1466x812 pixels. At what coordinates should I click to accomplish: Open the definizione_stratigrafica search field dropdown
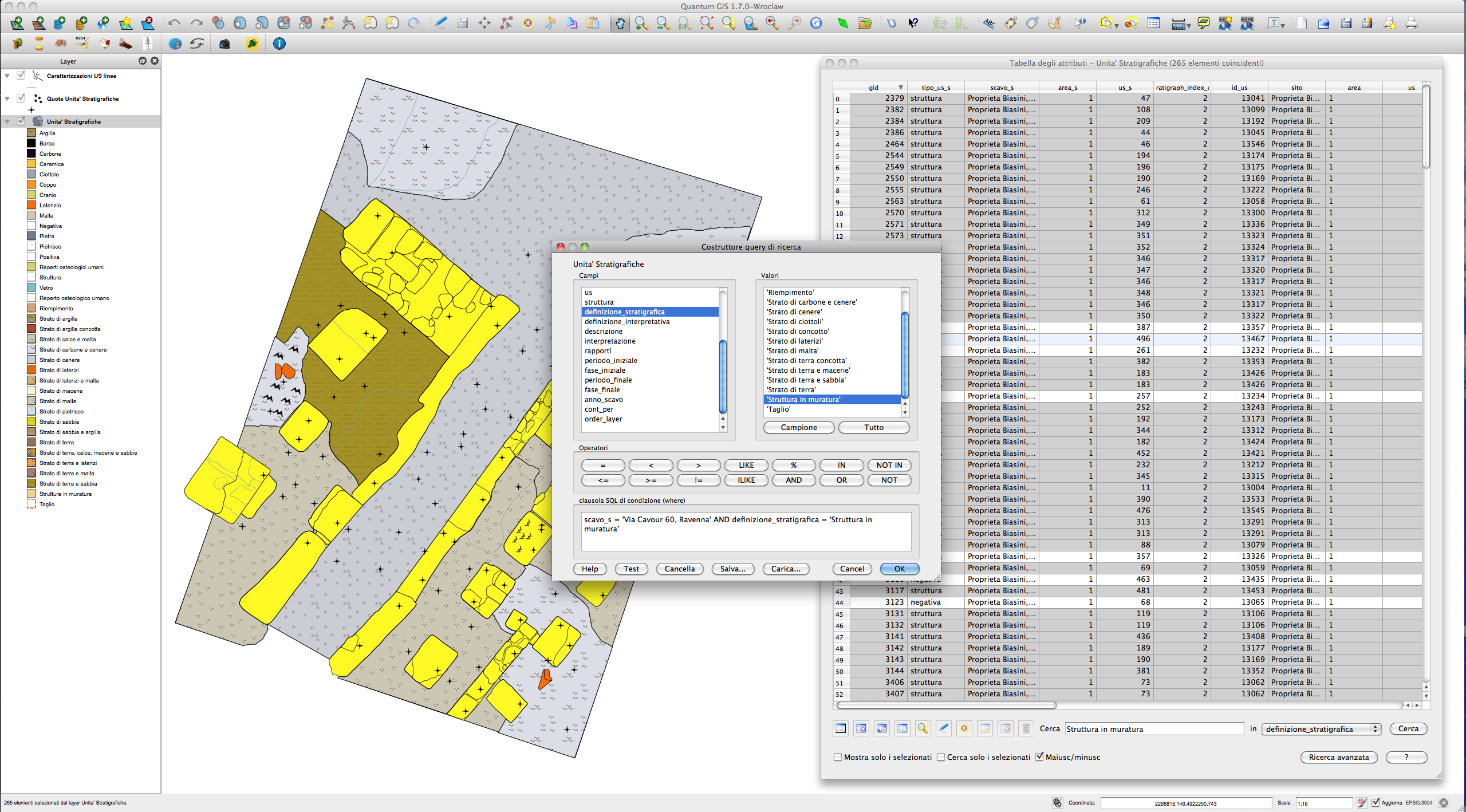tap(1322, 729)
